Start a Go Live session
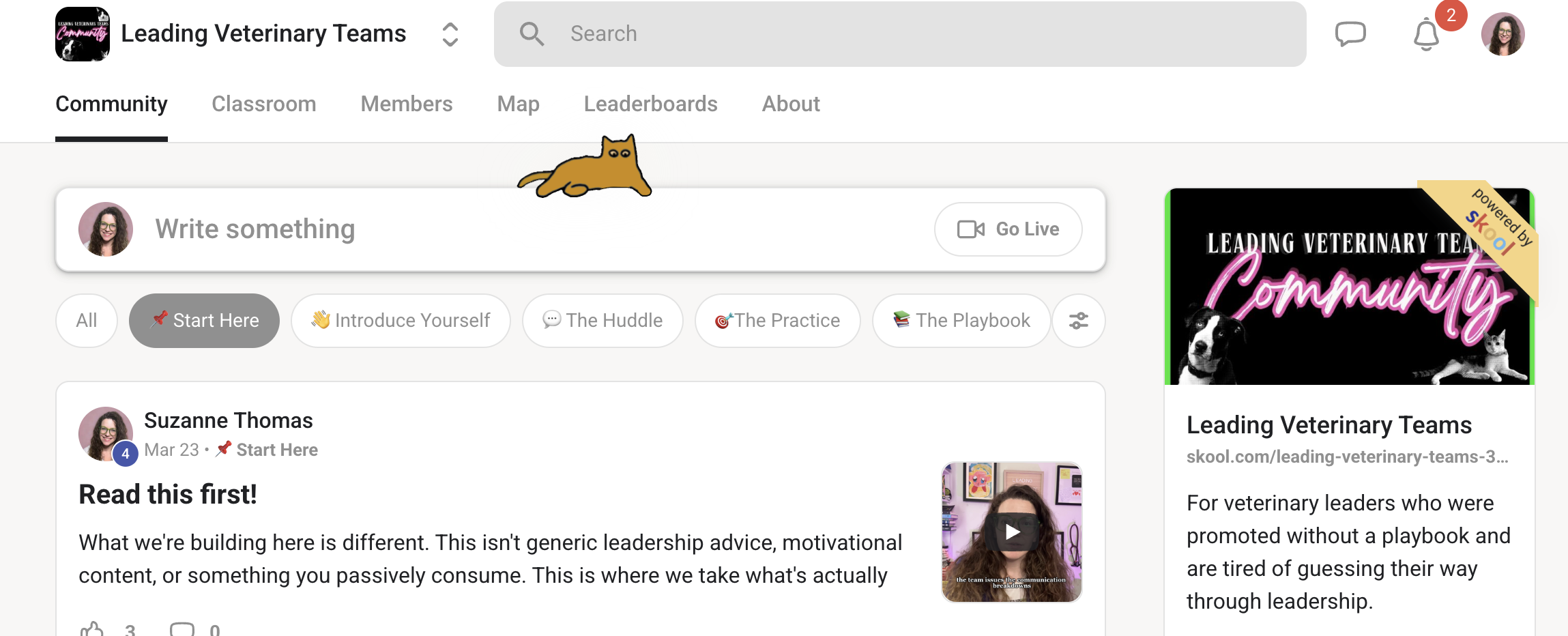The image size is (1568, 636). click(x=1008, y=229)
